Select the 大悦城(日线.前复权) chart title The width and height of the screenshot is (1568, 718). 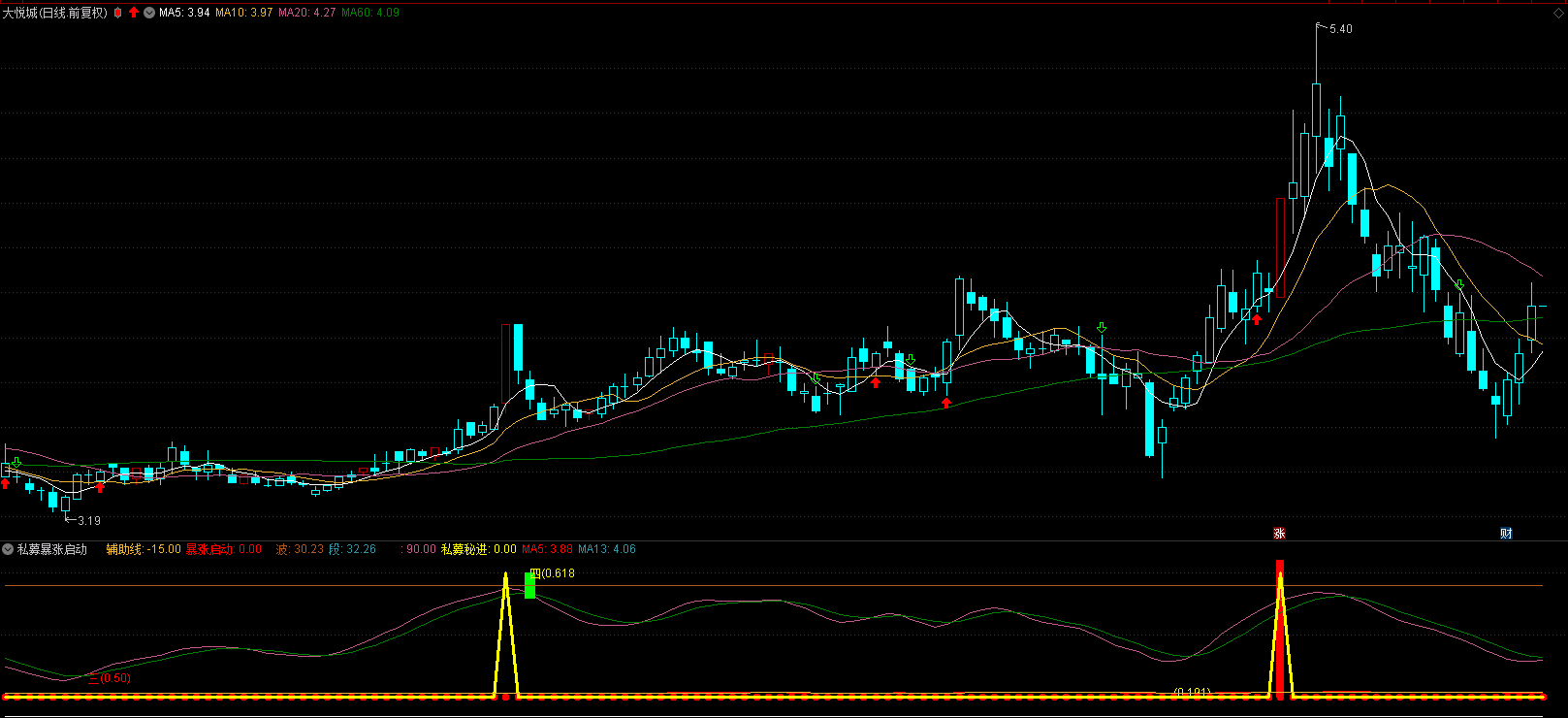(x=55, y=13)
